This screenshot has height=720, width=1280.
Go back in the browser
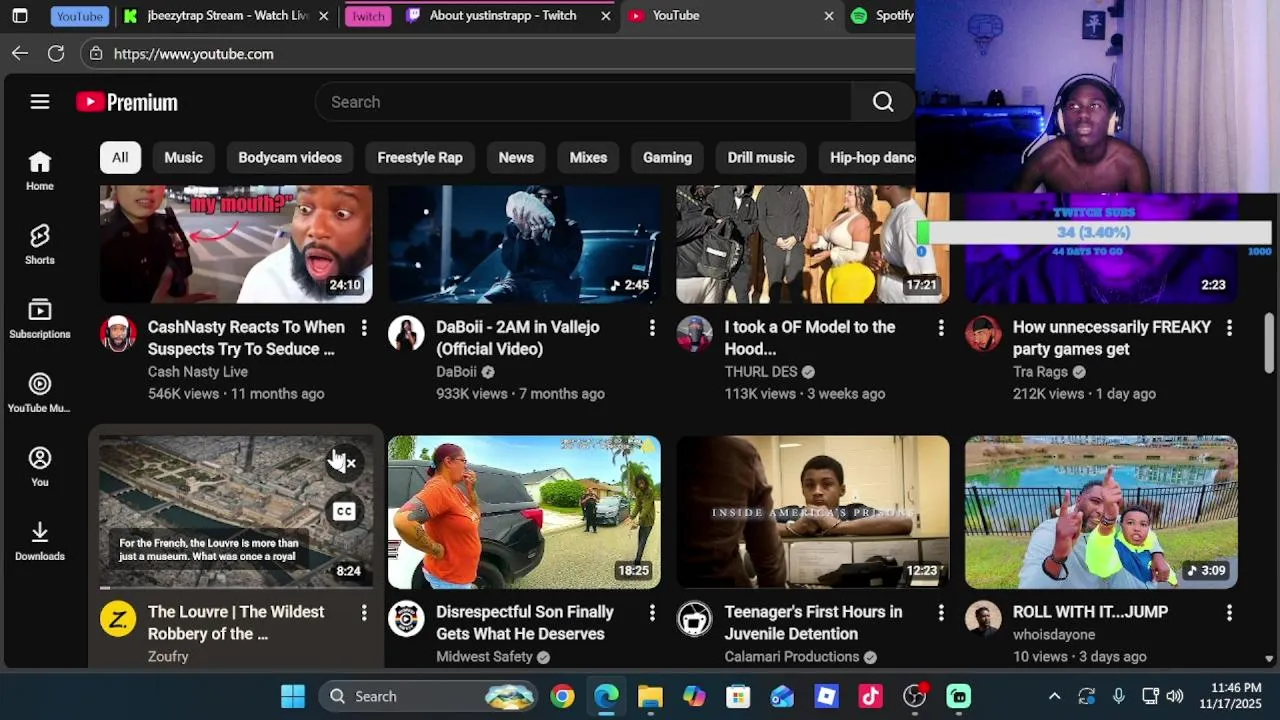20,54
